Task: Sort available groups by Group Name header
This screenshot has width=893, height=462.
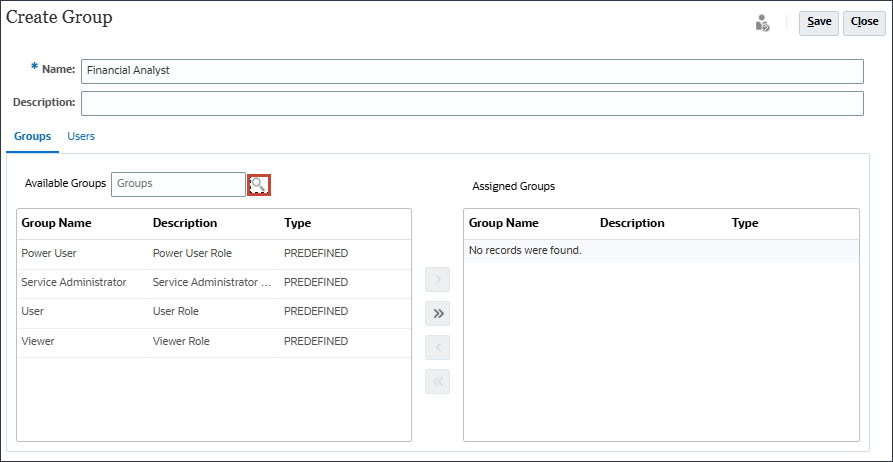Action: 56,223
